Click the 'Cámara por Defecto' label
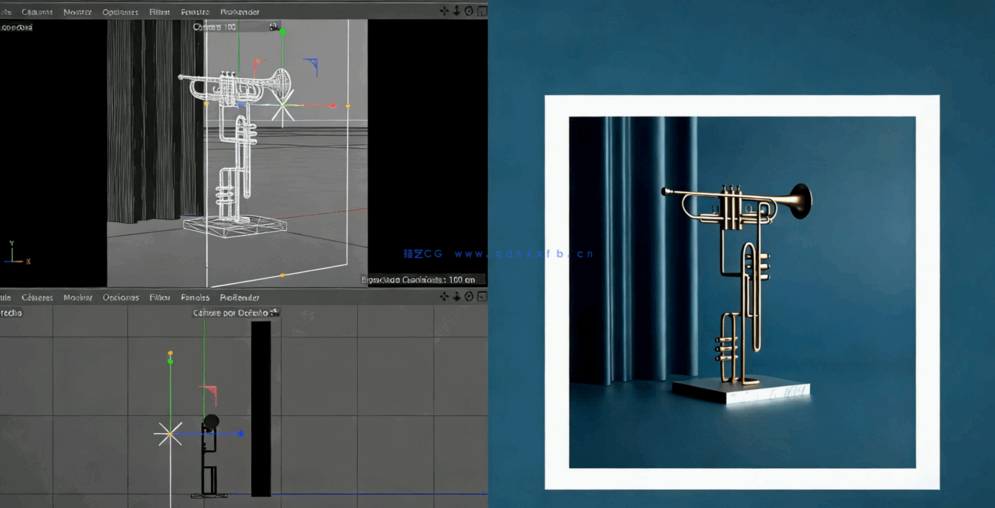Viewport: 995px width, 508px height. click(230, 313)
